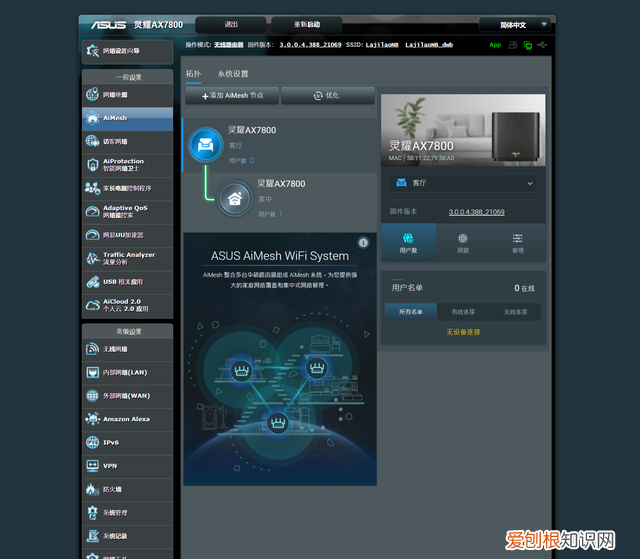This screenshot has height=559, width=640.
Task: Click the App status icon in header
Action: tap(495, 45)
